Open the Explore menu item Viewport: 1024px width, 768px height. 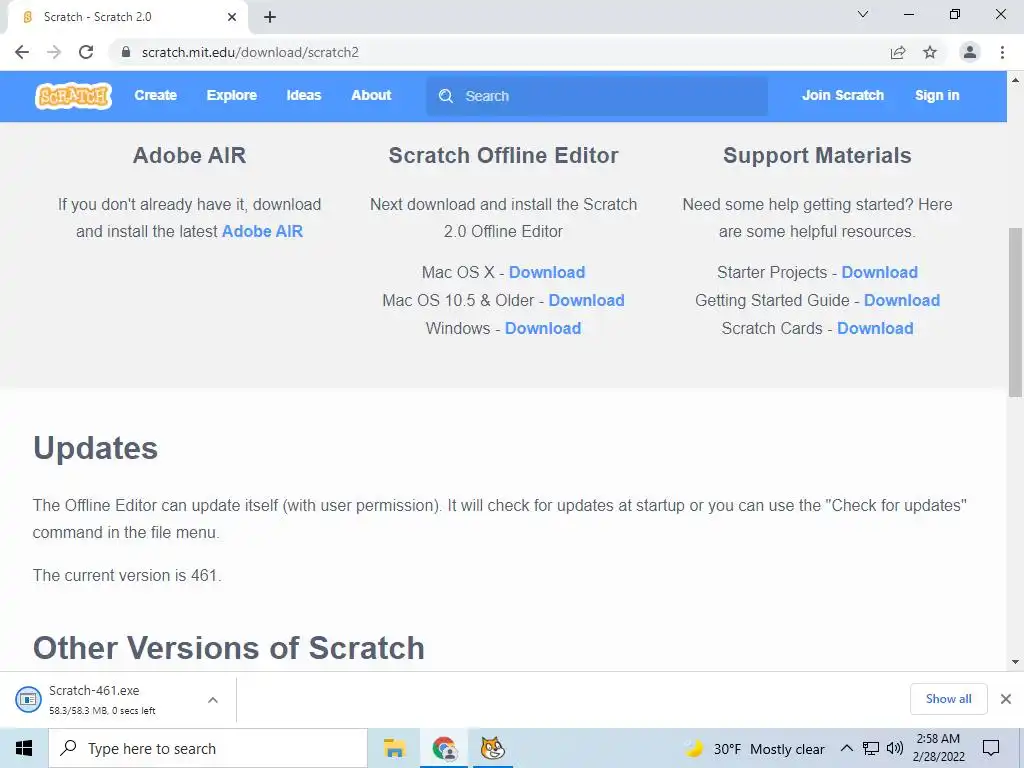[x=231, y=95]
